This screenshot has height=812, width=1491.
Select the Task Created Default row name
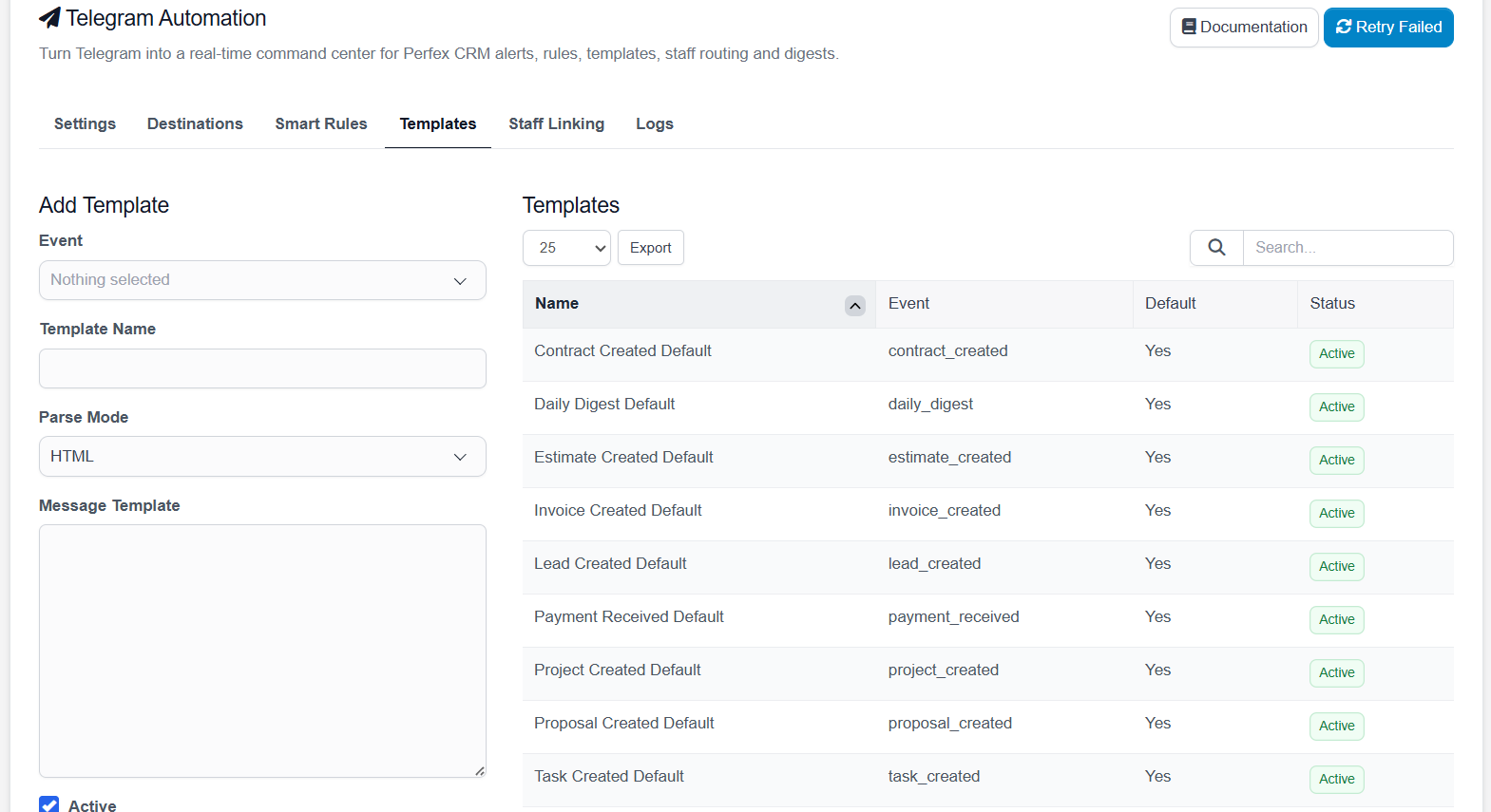[609, 777]
